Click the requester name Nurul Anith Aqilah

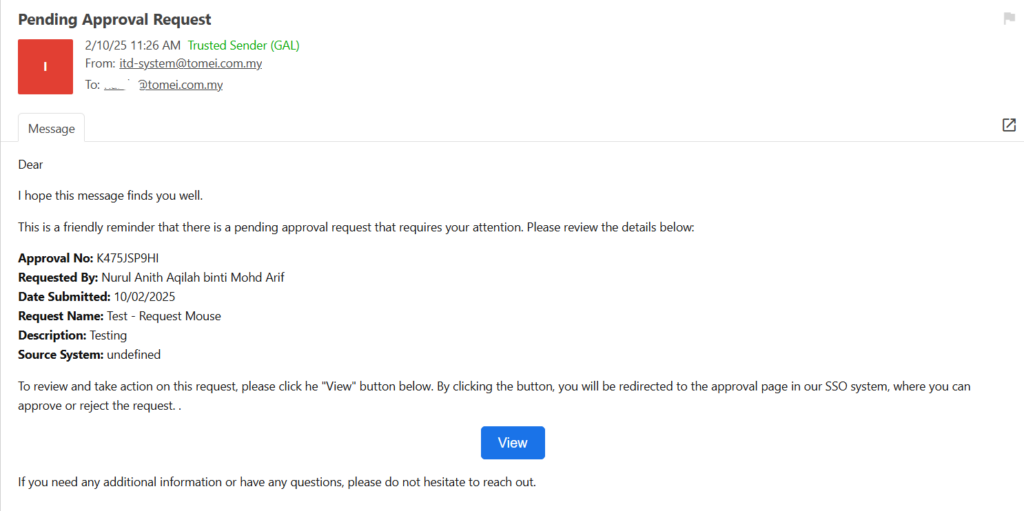193,278
